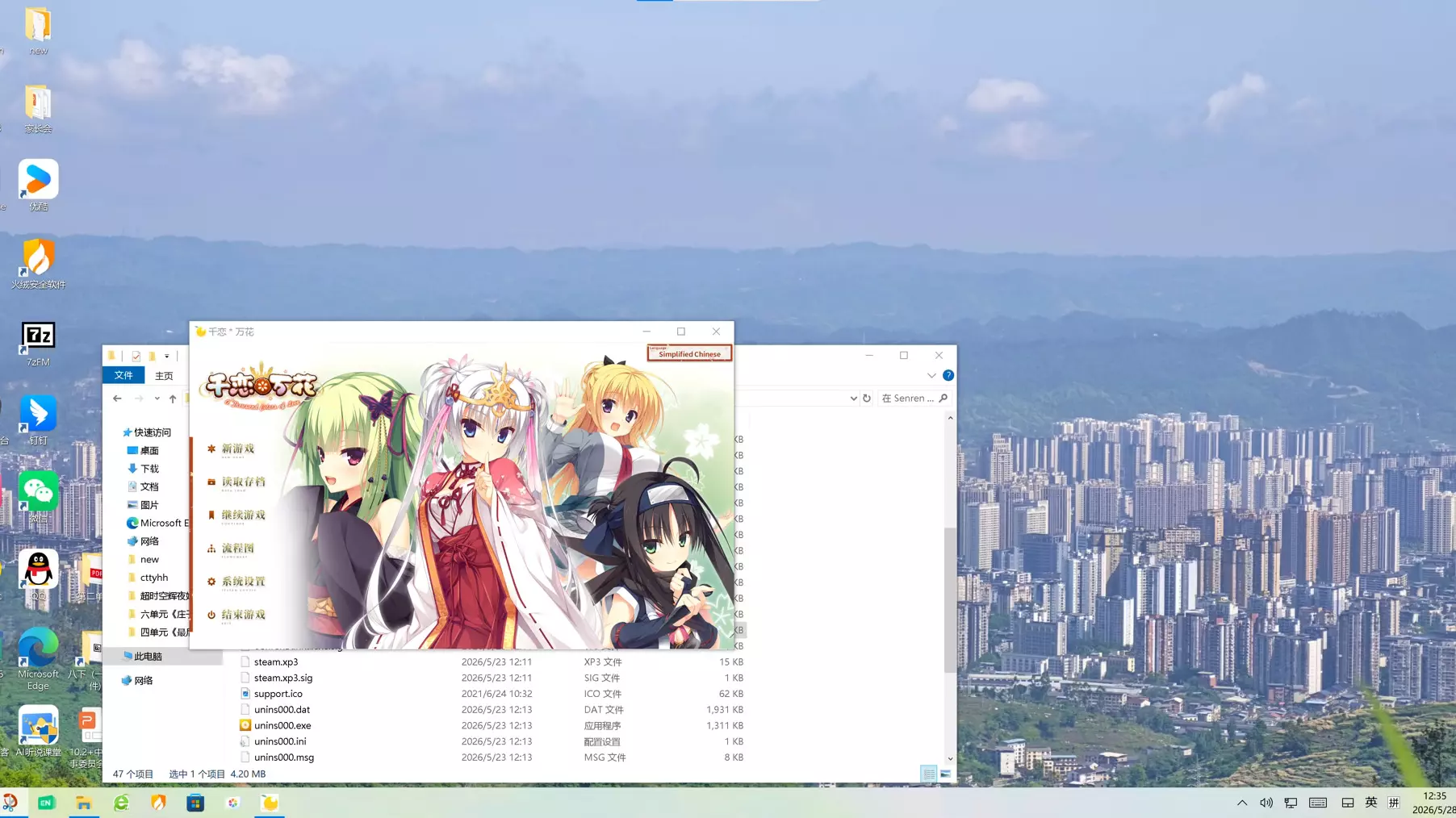Open the 火绒安全软件 desktop shortcut
The width and height of the screenshot is (1456, 818).
(x=38, y=264)
